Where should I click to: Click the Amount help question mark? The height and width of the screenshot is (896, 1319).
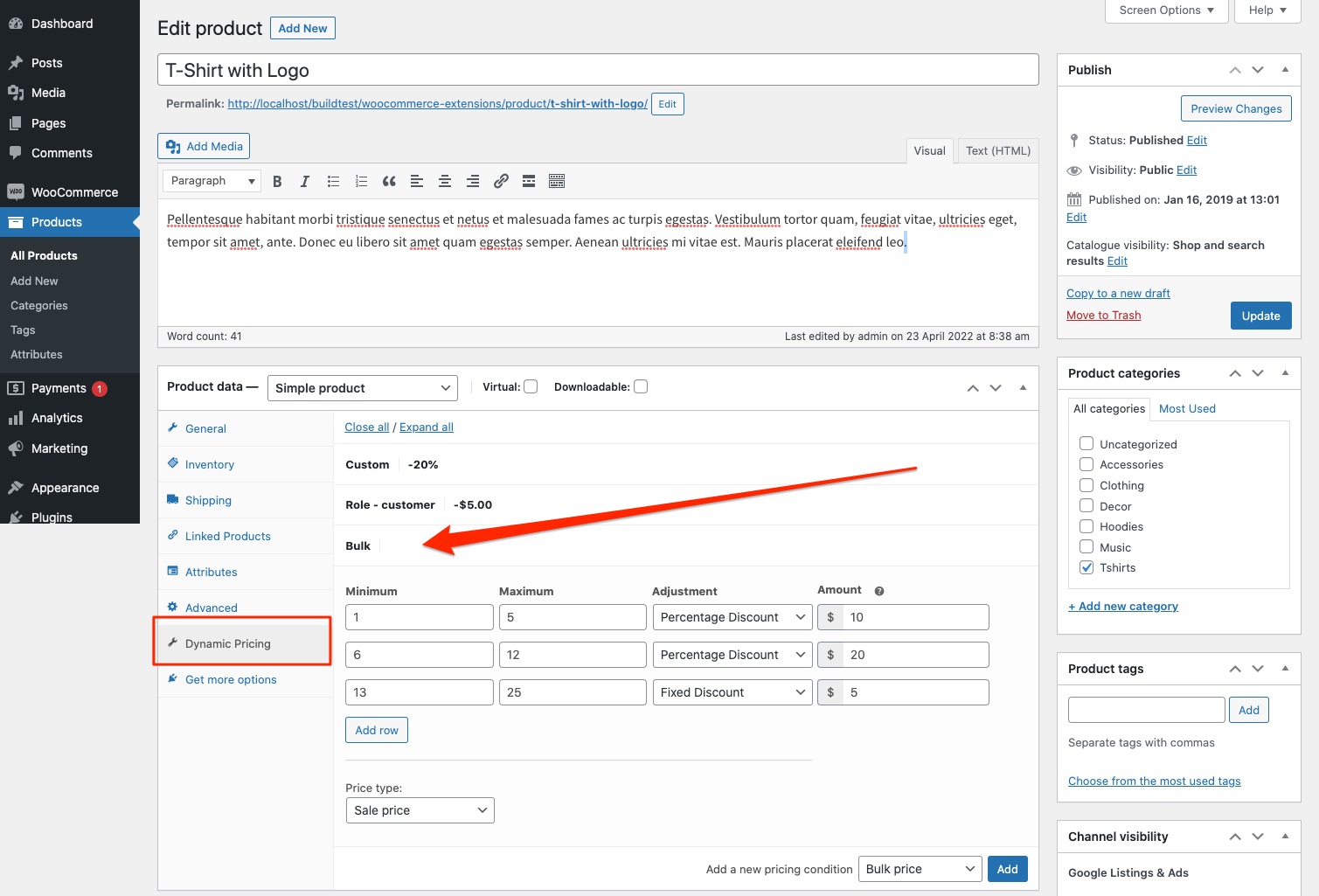[879, 591]
